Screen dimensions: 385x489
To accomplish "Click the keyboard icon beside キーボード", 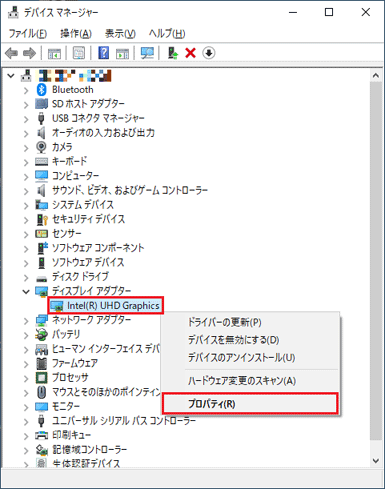I will coord(41,162).
